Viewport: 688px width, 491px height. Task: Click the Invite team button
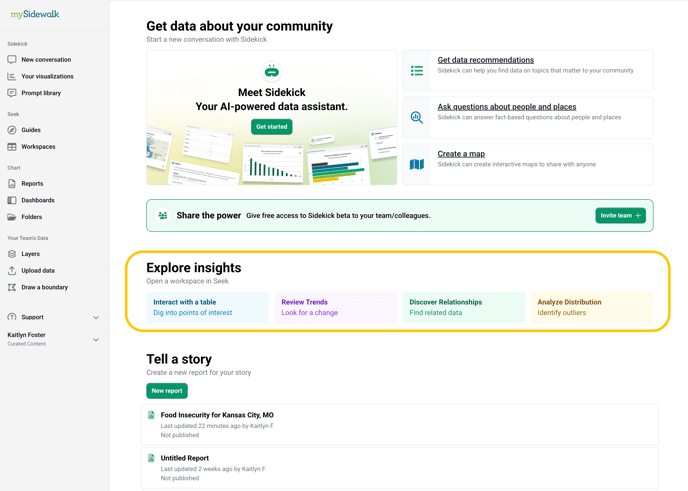620,215
